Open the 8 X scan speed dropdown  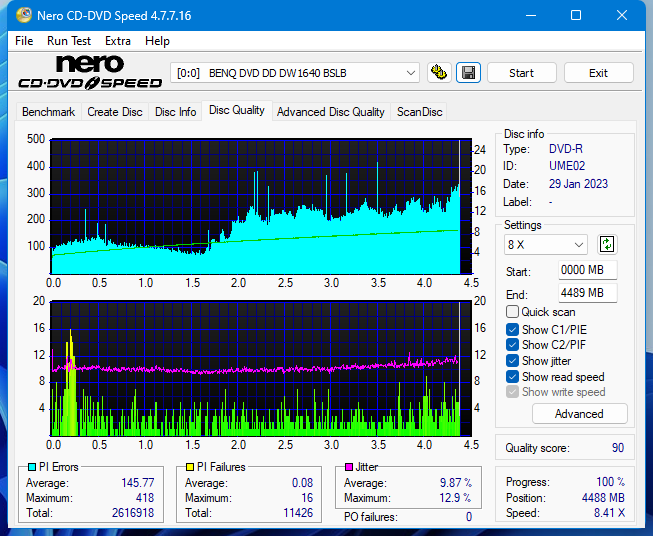point(546,244)
